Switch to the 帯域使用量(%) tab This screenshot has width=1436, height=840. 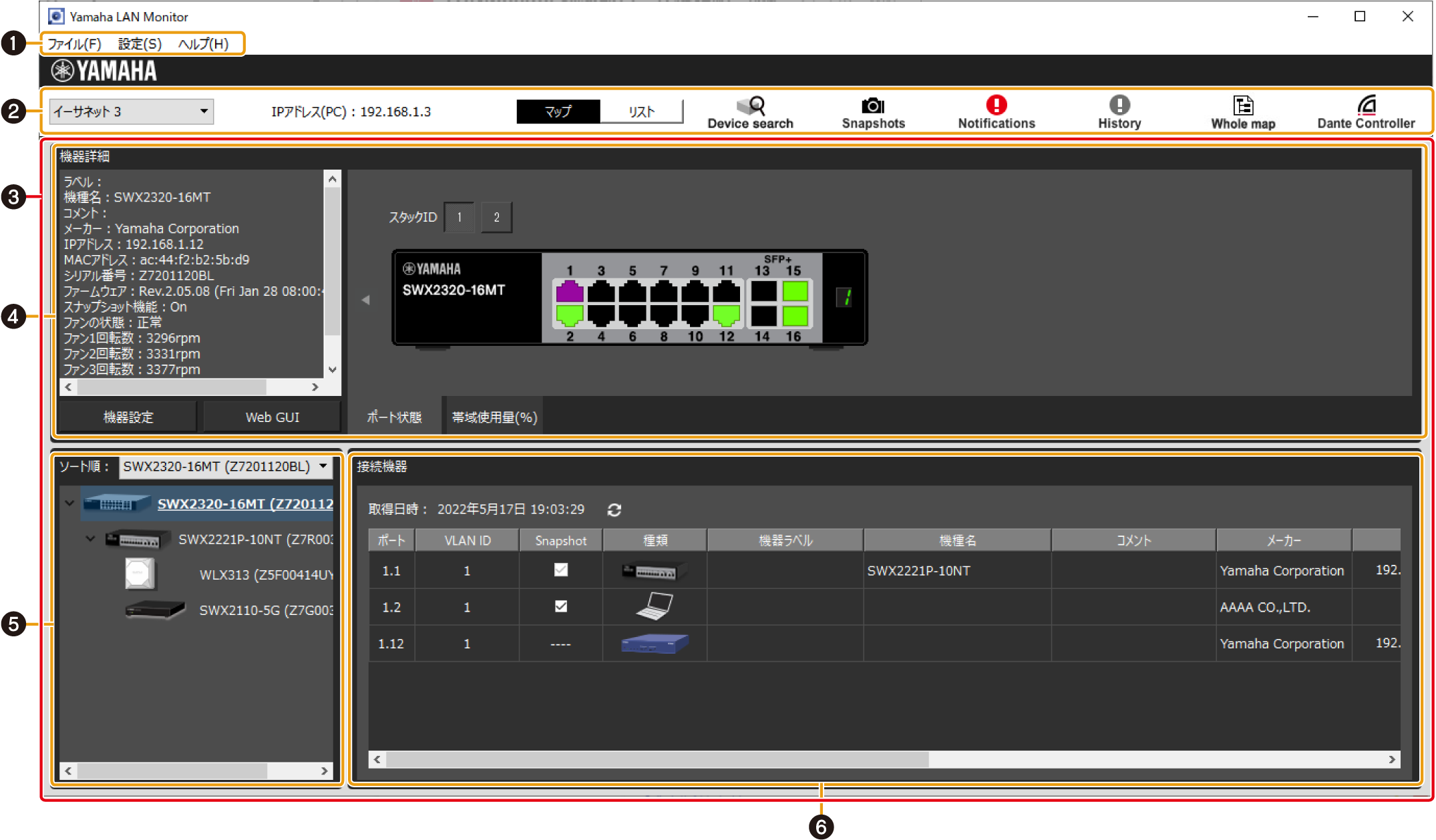point(494,417)
